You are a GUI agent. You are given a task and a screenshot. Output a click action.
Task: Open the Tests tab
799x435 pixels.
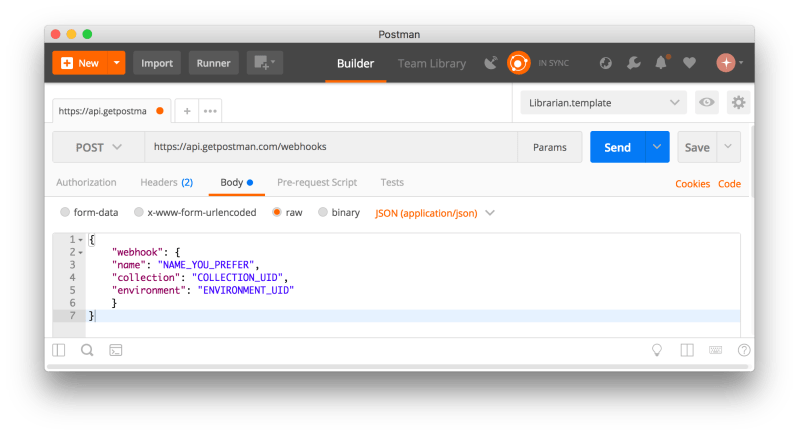coord(392,182)
